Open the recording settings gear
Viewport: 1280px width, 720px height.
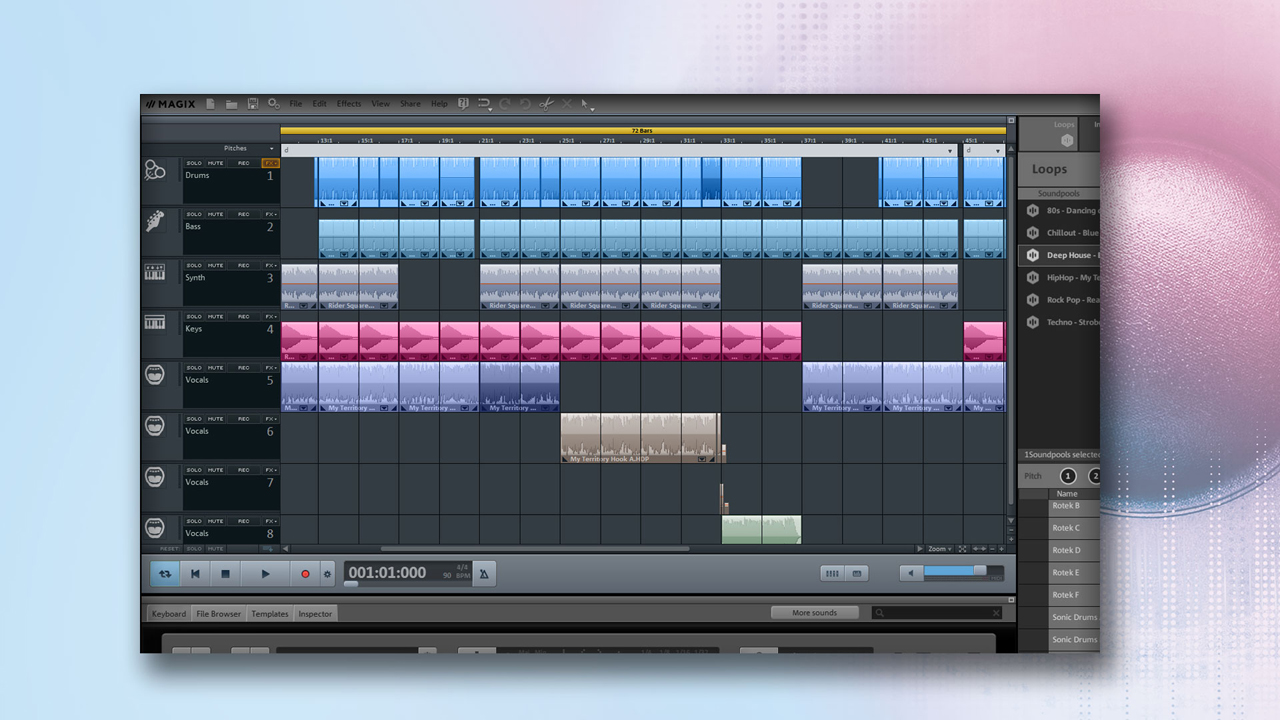[x=327, y=574]
